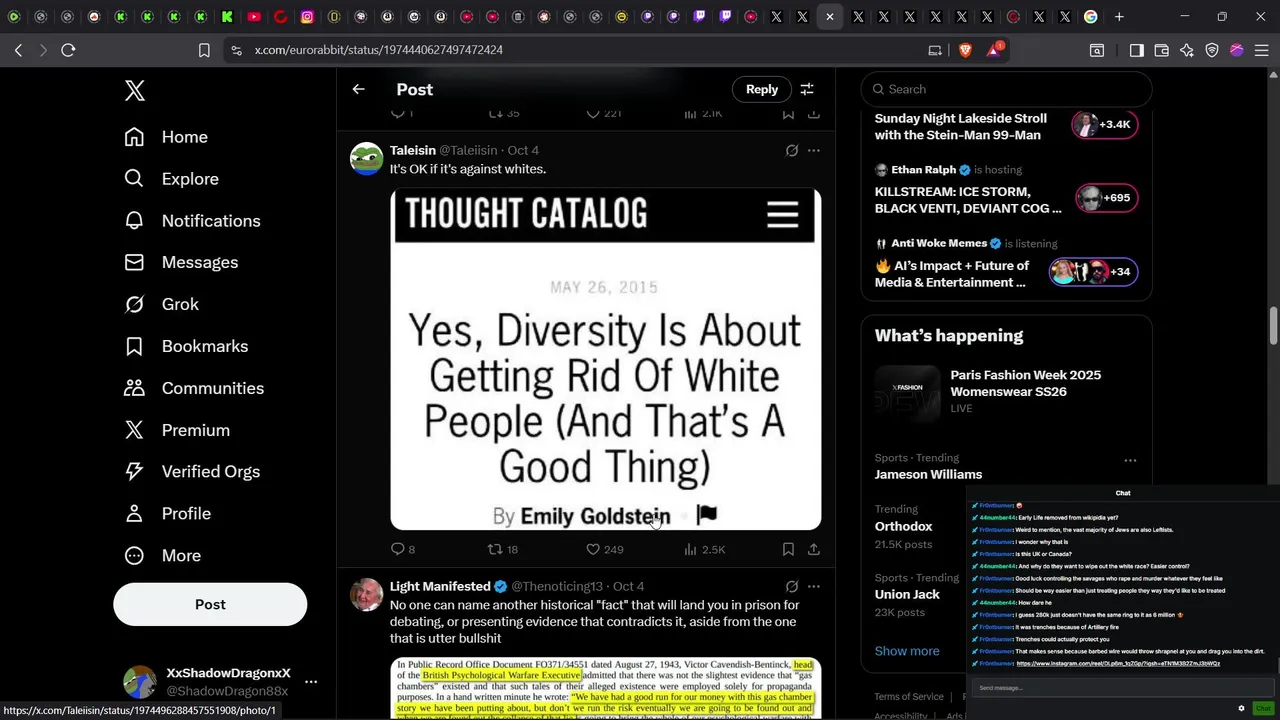Reply to Taleiisin's post with 8 replies
This screenshot has width=1280, height=720.
[x=402, y=549]
